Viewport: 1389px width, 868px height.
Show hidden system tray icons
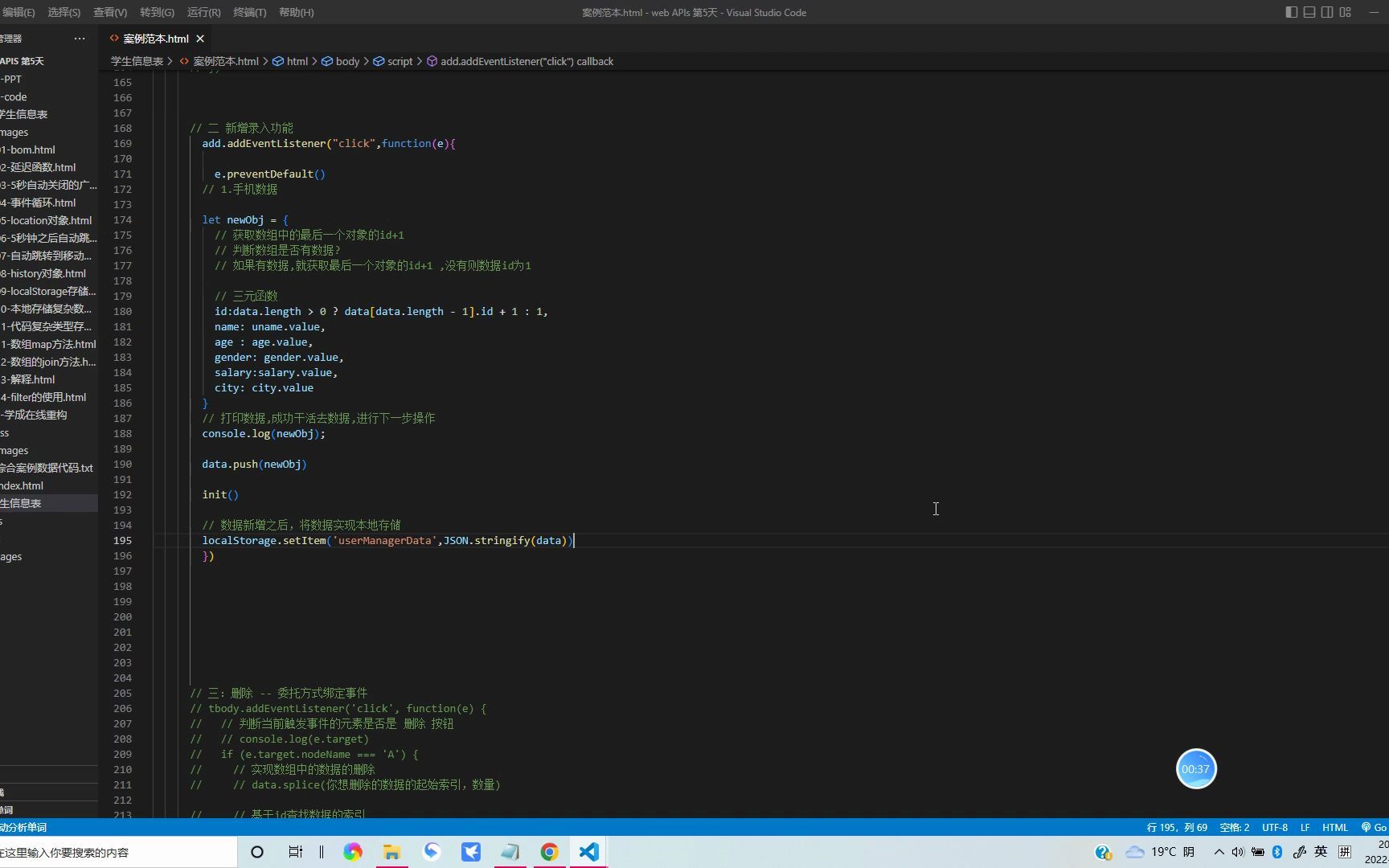tap(1219, 852)
